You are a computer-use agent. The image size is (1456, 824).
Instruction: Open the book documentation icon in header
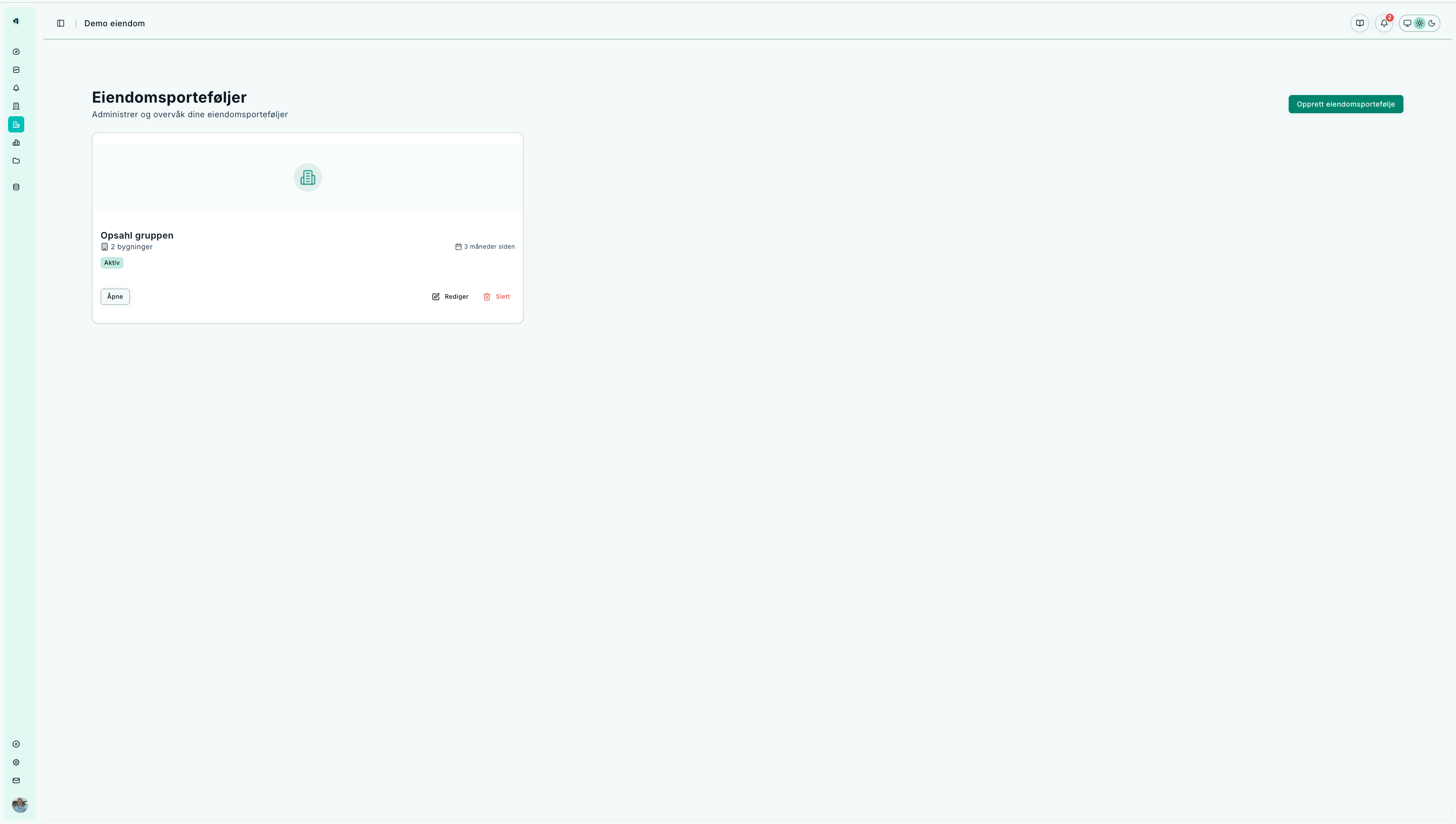(x=1359, y=23)
